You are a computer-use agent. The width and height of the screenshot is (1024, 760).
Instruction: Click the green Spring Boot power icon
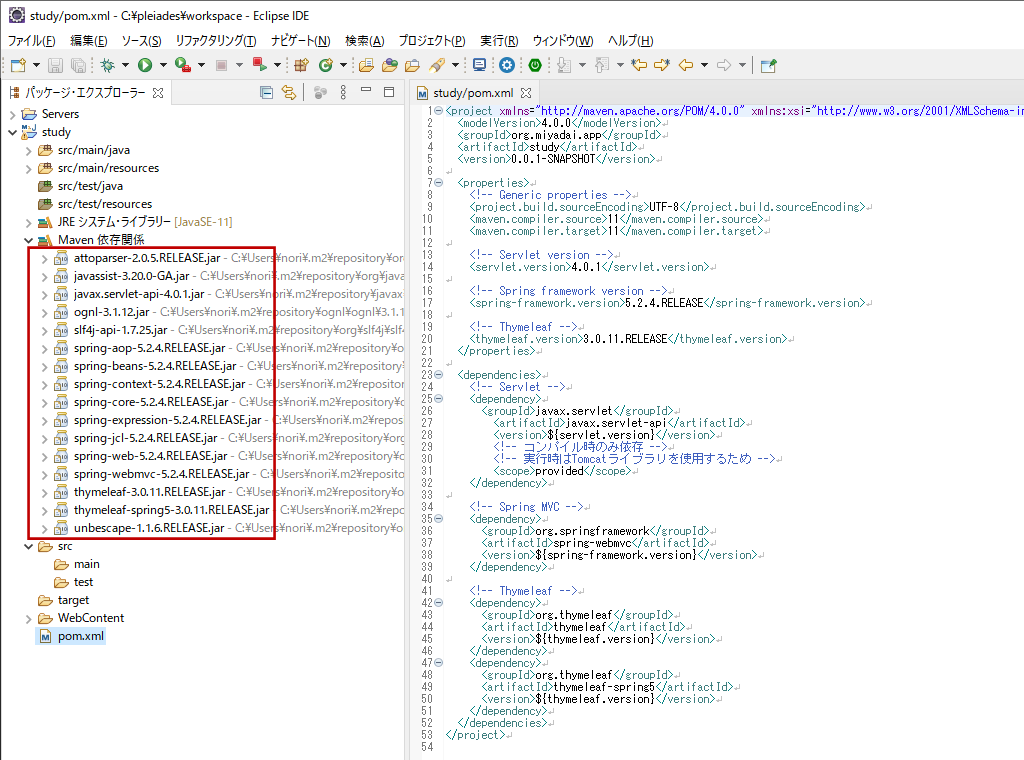[x=535, y=65]
